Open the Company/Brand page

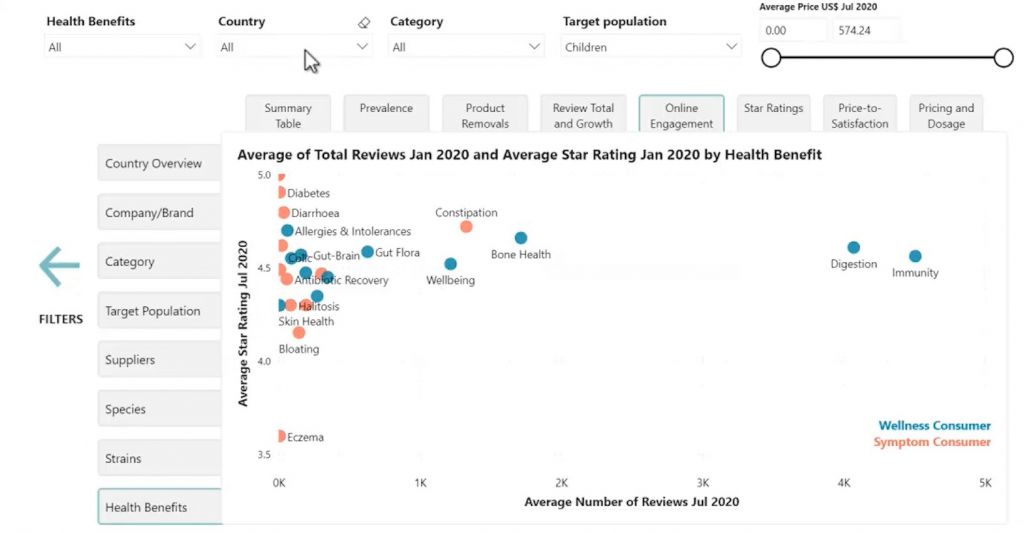159,212
